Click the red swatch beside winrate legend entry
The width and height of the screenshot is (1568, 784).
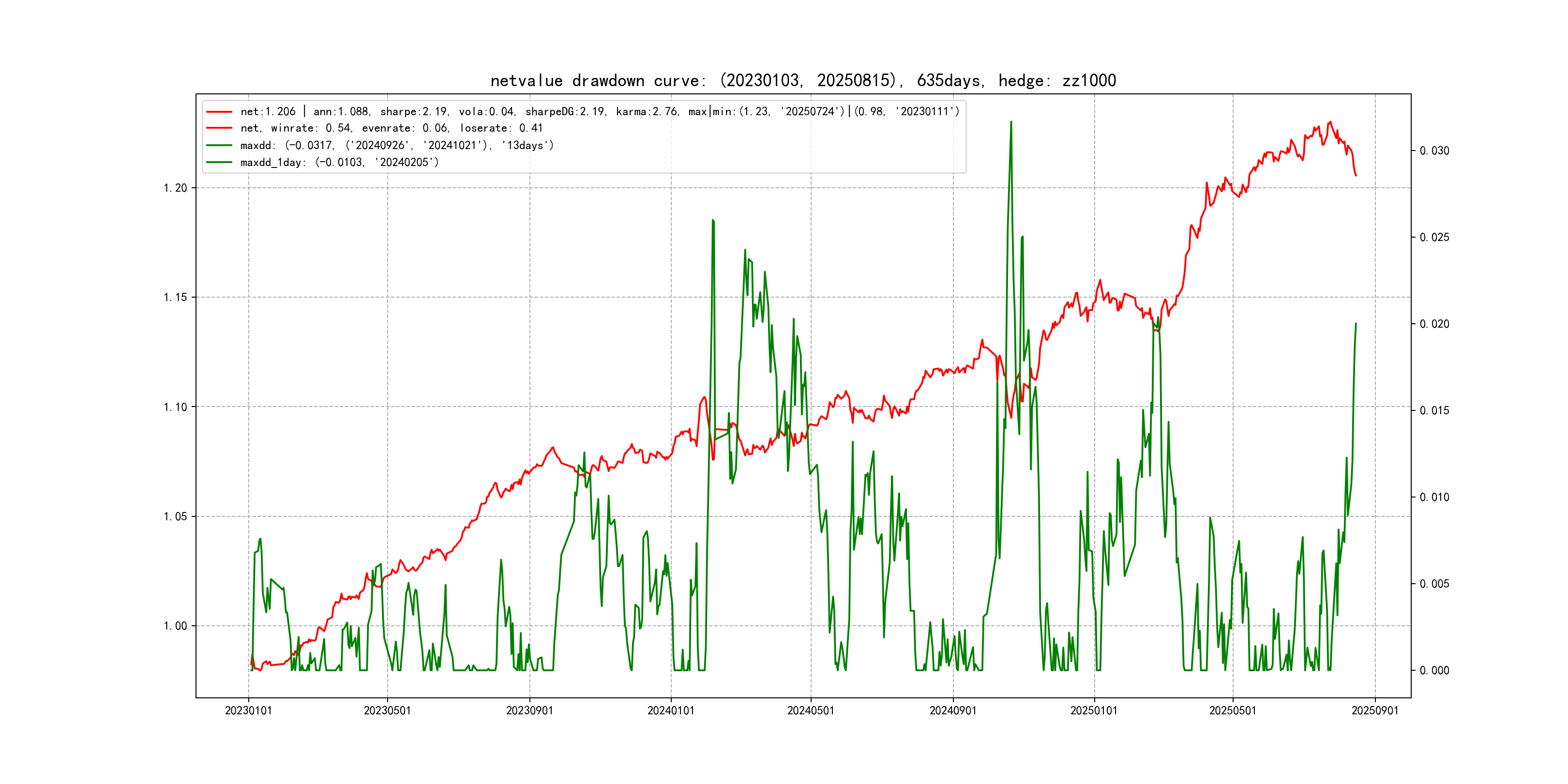(x=219, y=128)
